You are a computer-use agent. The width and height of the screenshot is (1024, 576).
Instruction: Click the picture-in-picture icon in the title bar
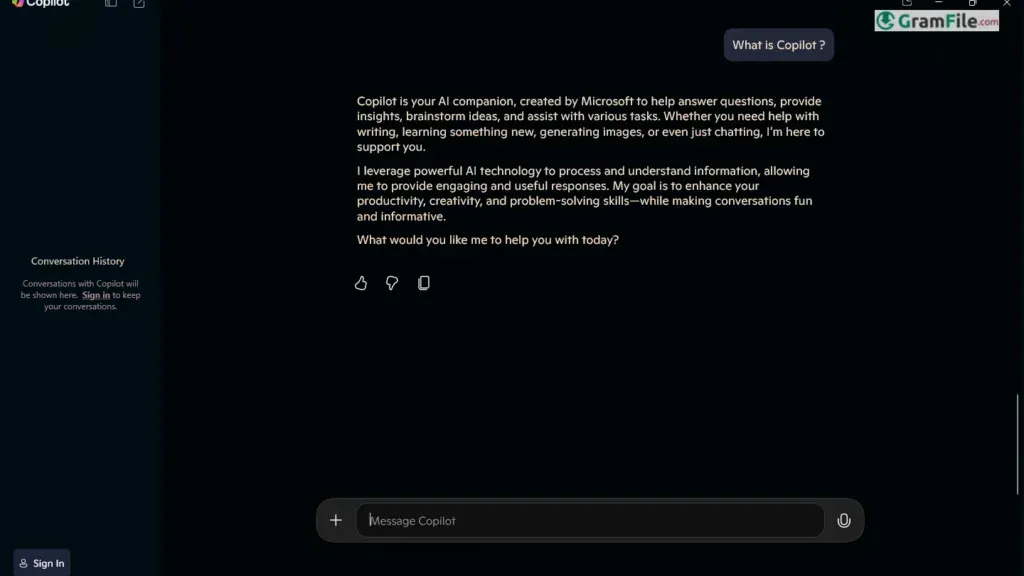907,3
